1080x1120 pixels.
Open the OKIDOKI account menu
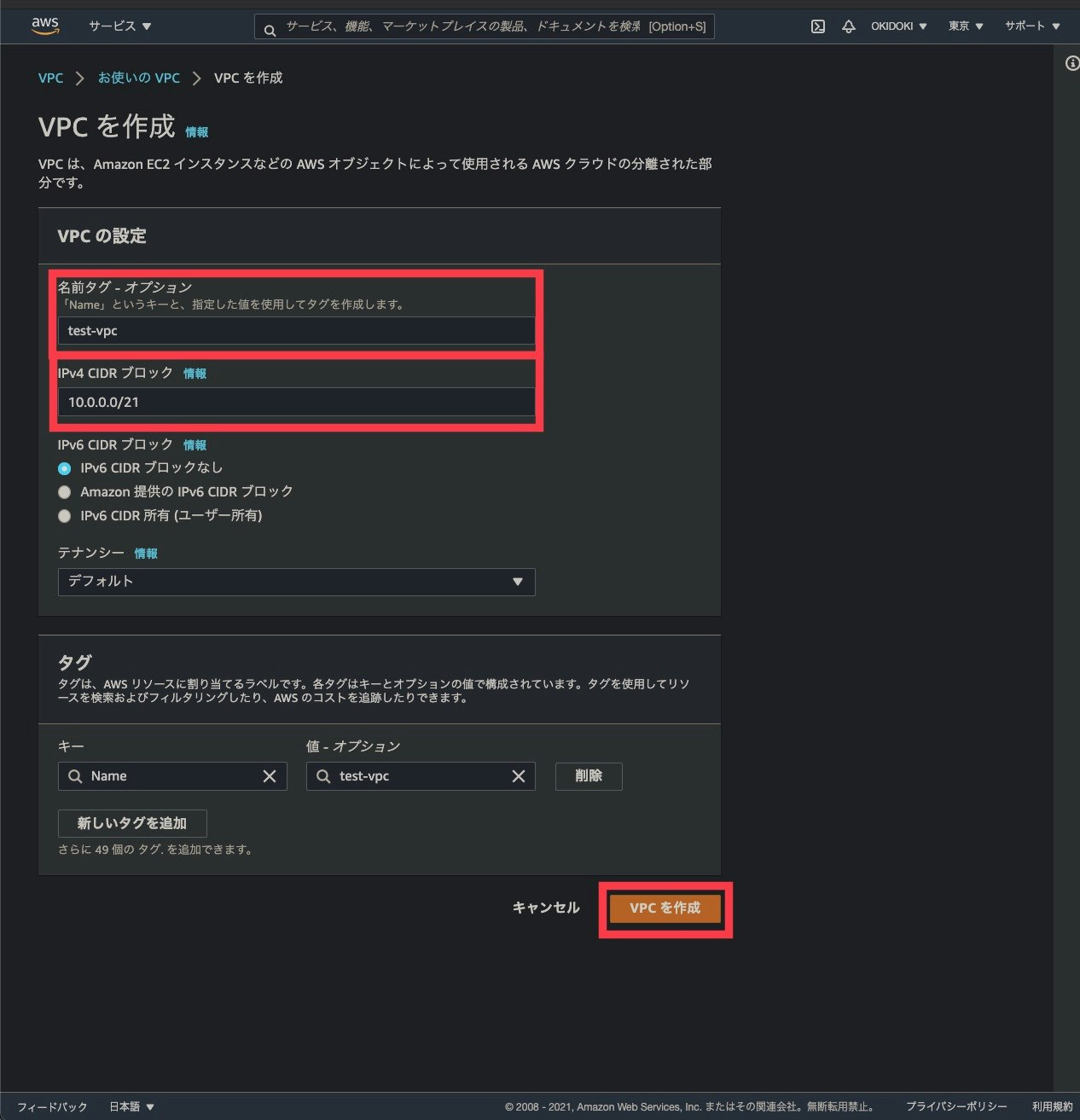898,26
